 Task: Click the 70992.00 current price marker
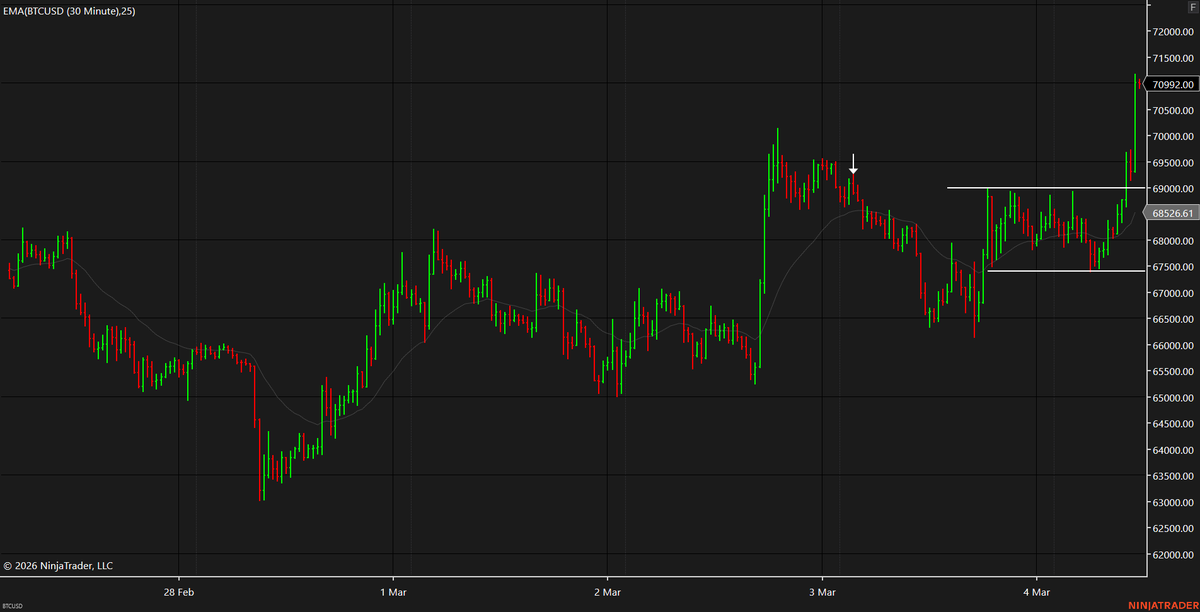(x=1174, y=85)
